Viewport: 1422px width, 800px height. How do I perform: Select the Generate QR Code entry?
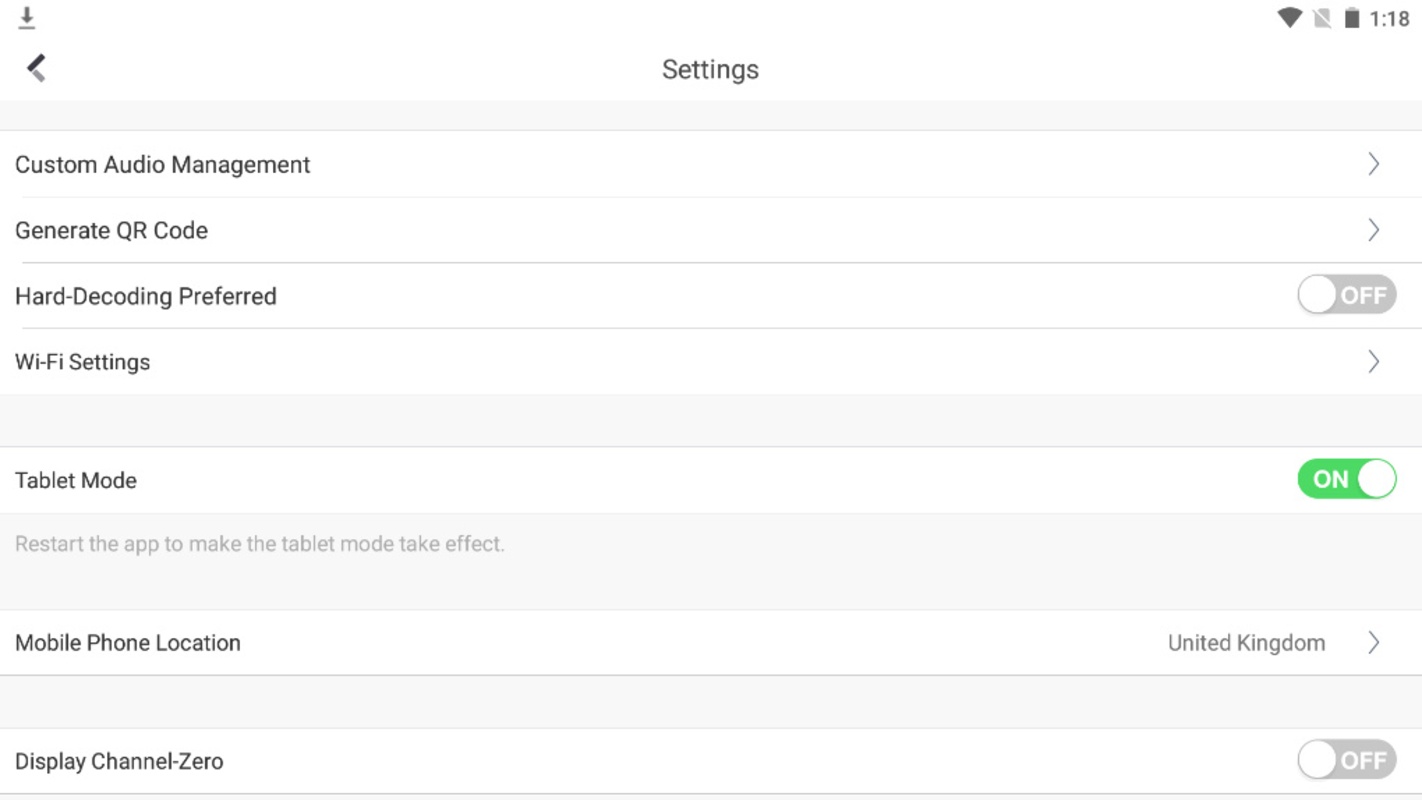coord(711,230)
